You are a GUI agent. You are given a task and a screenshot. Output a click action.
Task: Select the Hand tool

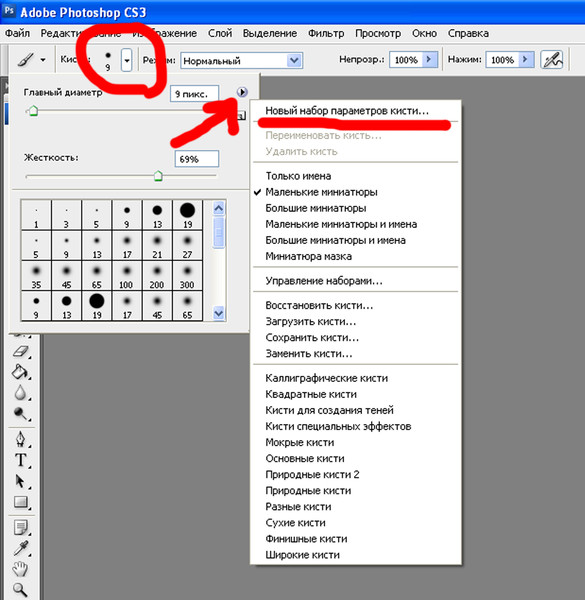(20, 569)
